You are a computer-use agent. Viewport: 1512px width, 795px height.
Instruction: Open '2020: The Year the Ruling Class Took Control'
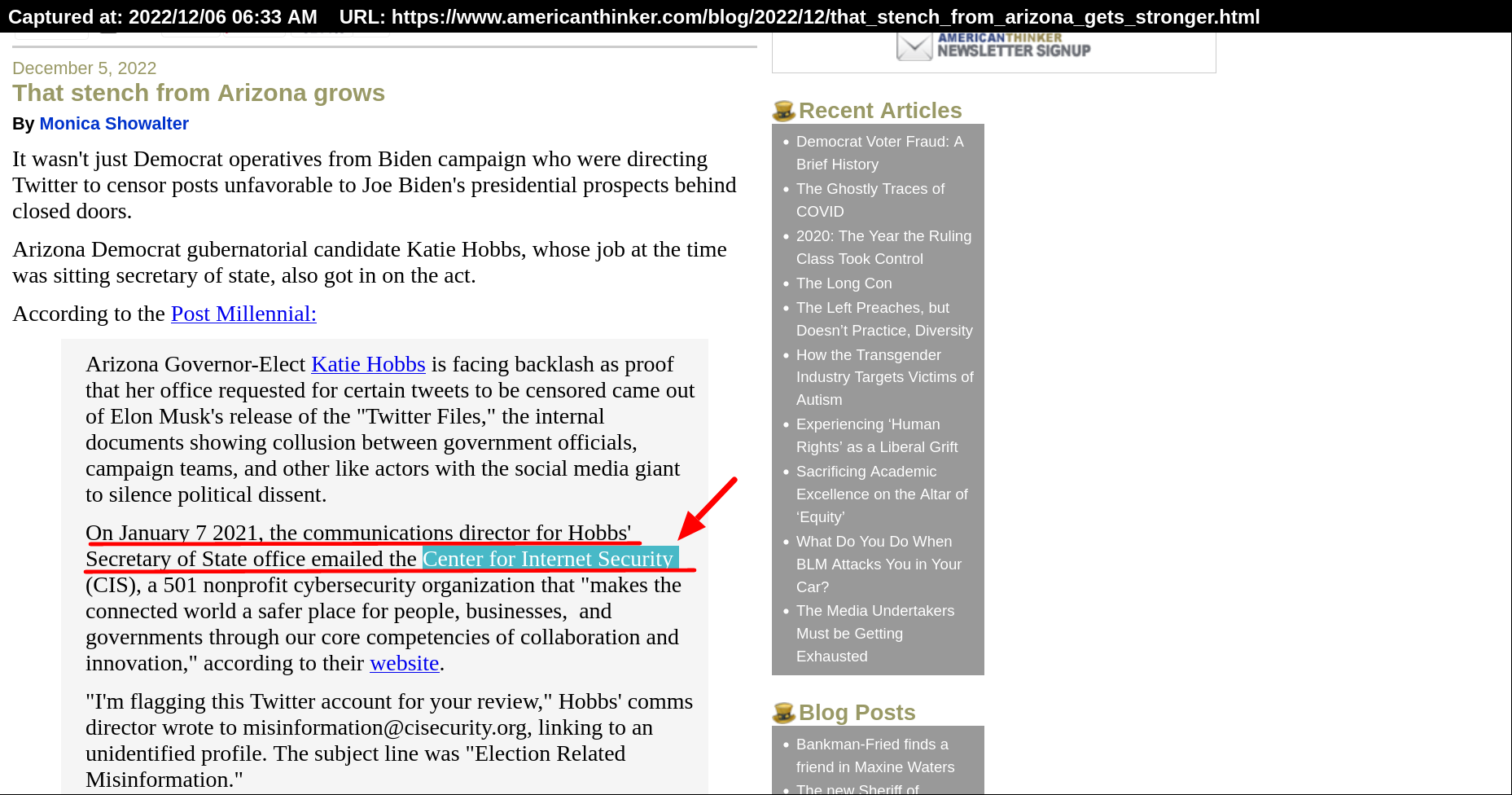883,248
